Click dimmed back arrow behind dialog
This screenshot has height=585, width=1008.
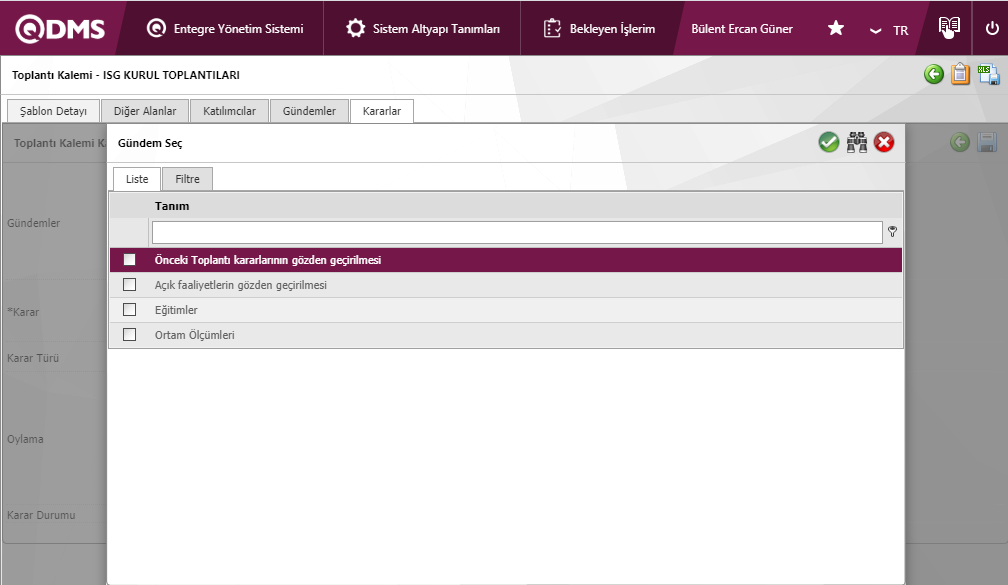point(959,142)
